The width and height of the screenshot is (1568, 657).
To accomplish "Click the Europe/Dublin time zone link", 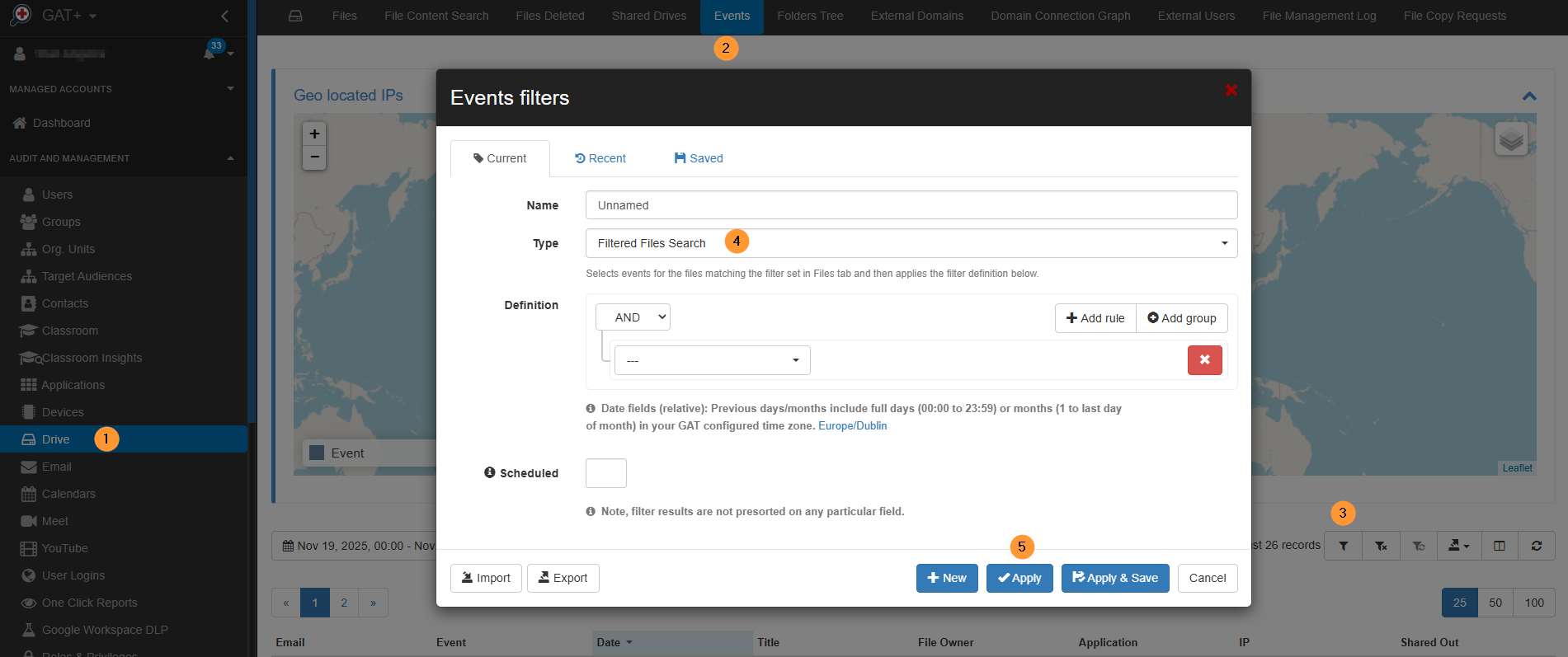I will 852,426.
